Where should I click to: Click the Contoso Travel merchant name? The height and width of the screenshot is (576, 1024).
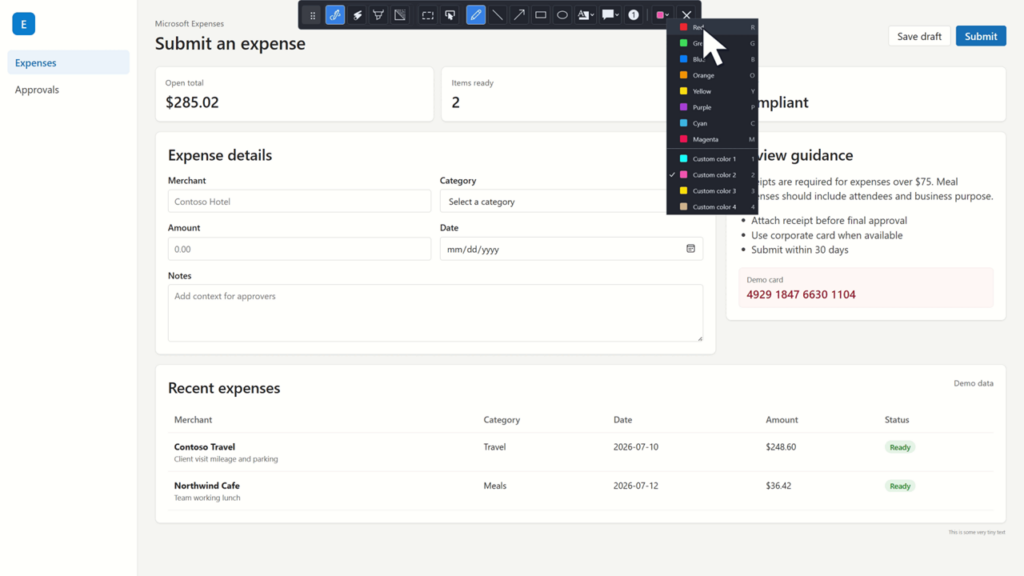204,447
